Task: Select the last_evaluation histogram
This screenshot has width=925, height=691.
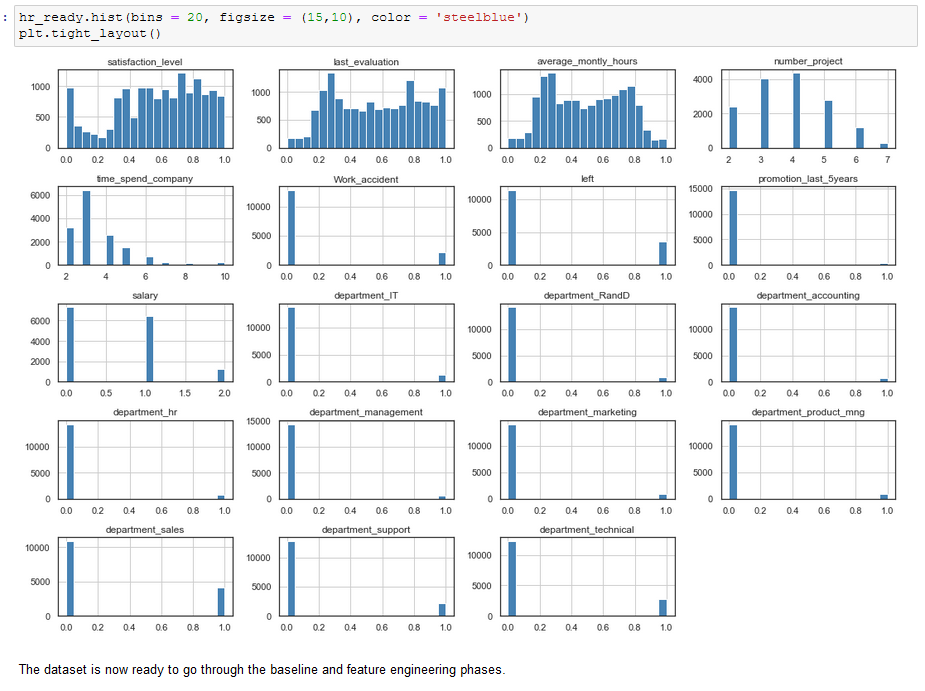Action: (x=366, y=109)
